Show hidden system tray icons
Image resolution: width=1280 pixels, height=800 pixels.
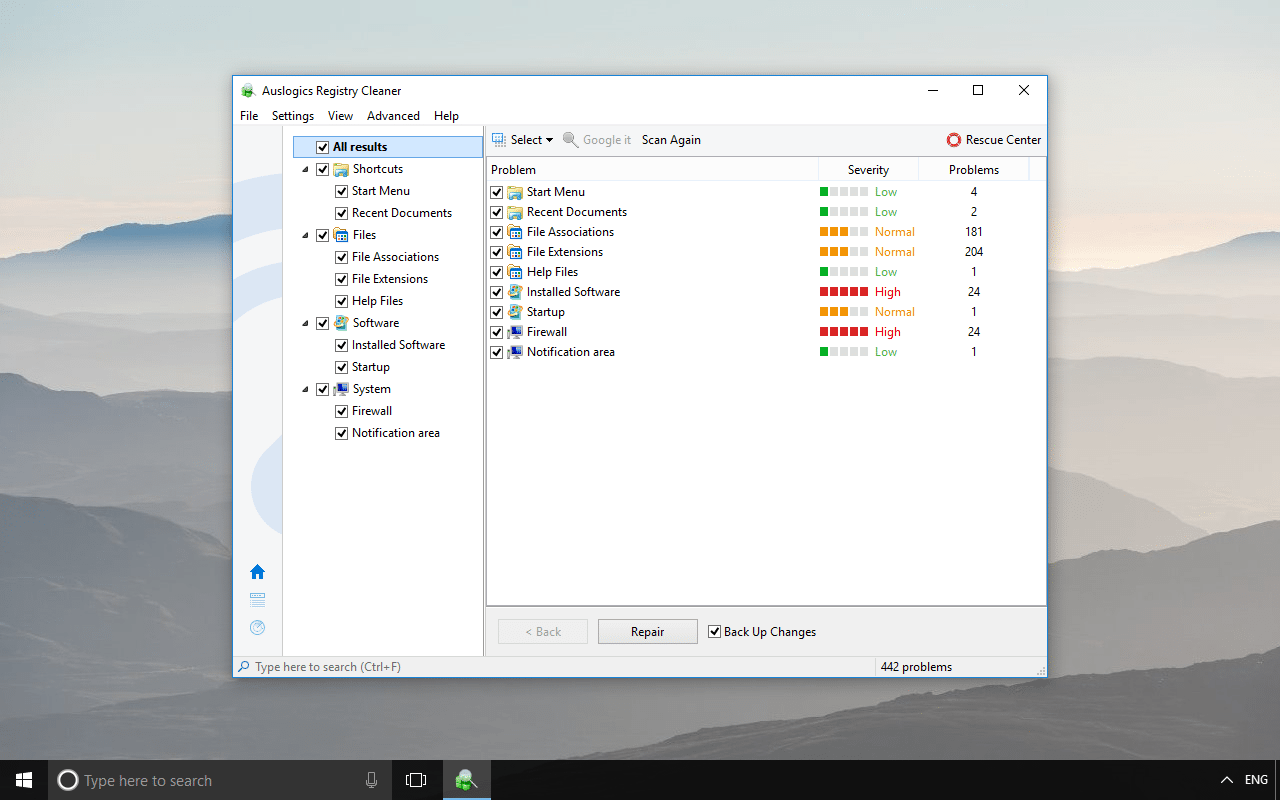(1227, 780)
